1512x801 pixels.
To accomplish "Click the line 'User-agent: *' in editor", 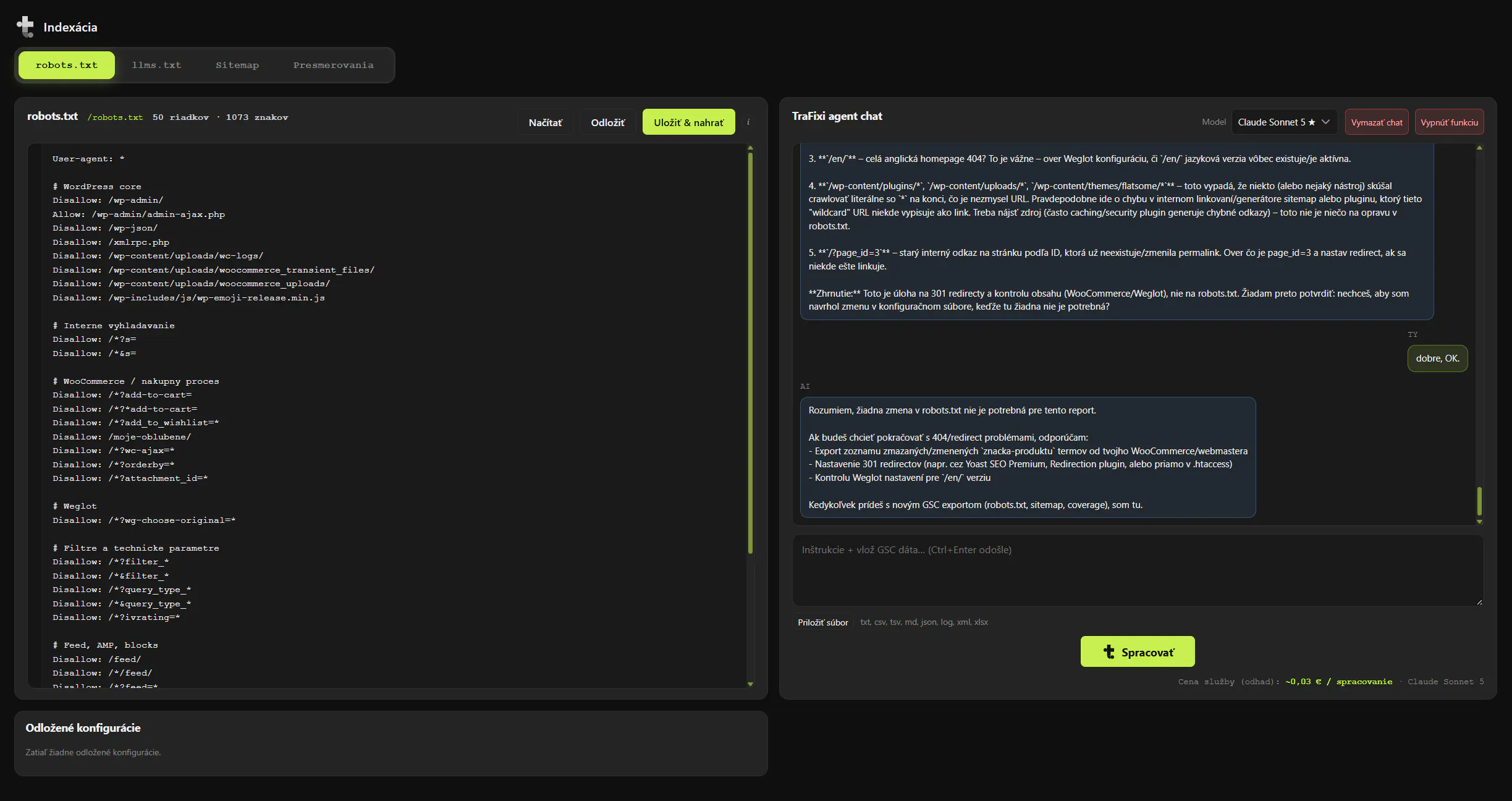I will [x=88, y=159].
